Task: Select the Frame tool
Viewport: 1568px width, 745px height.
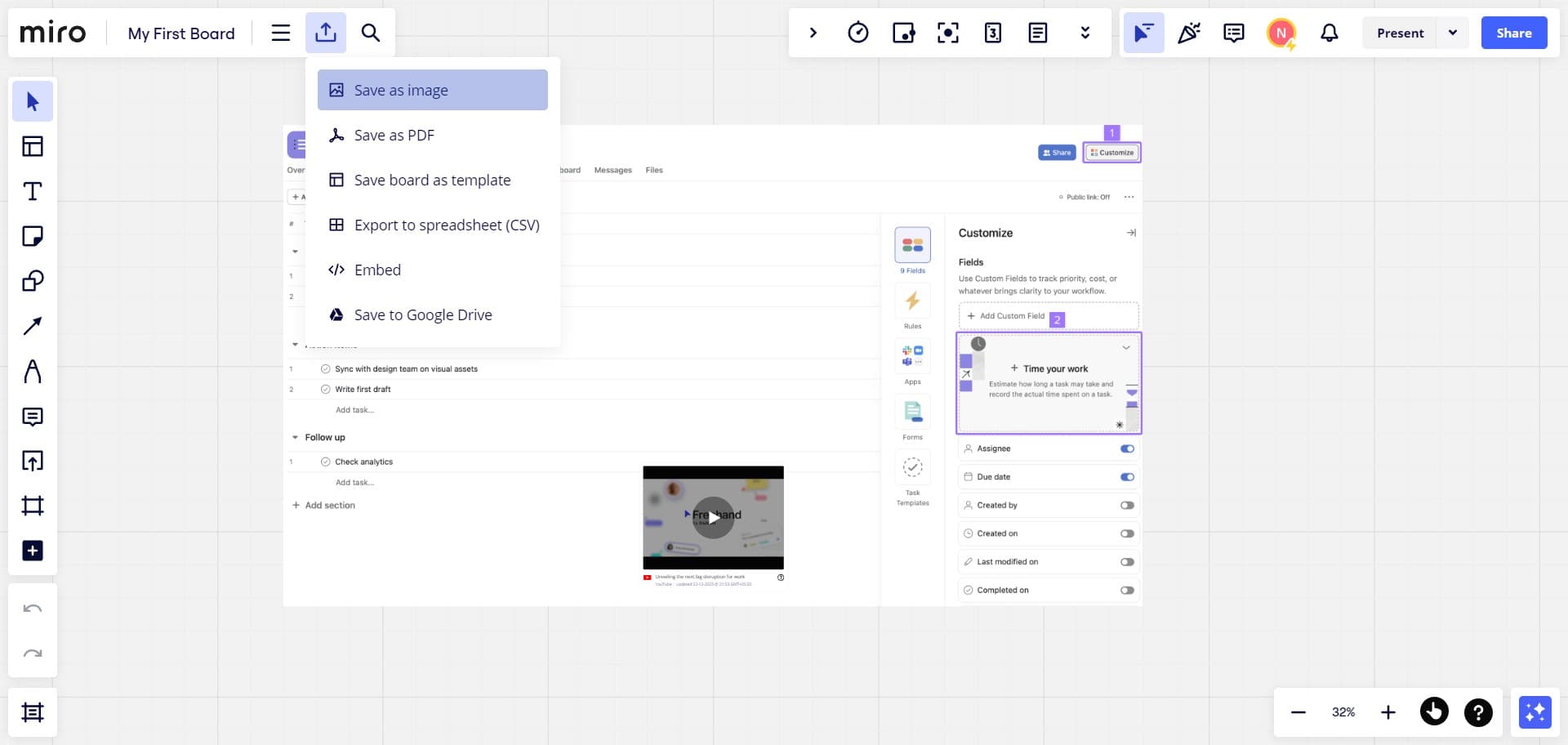Action: (x=33, y=506)
